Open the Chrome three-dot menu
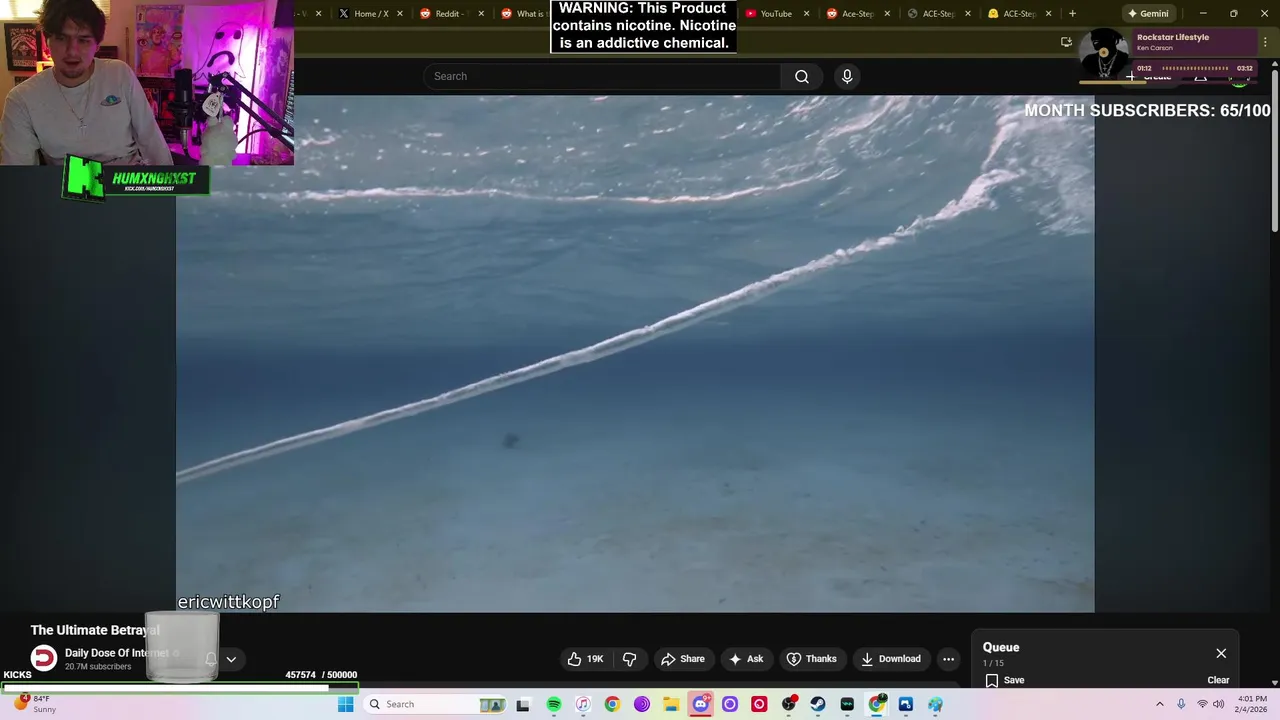 click(1265, 42)
